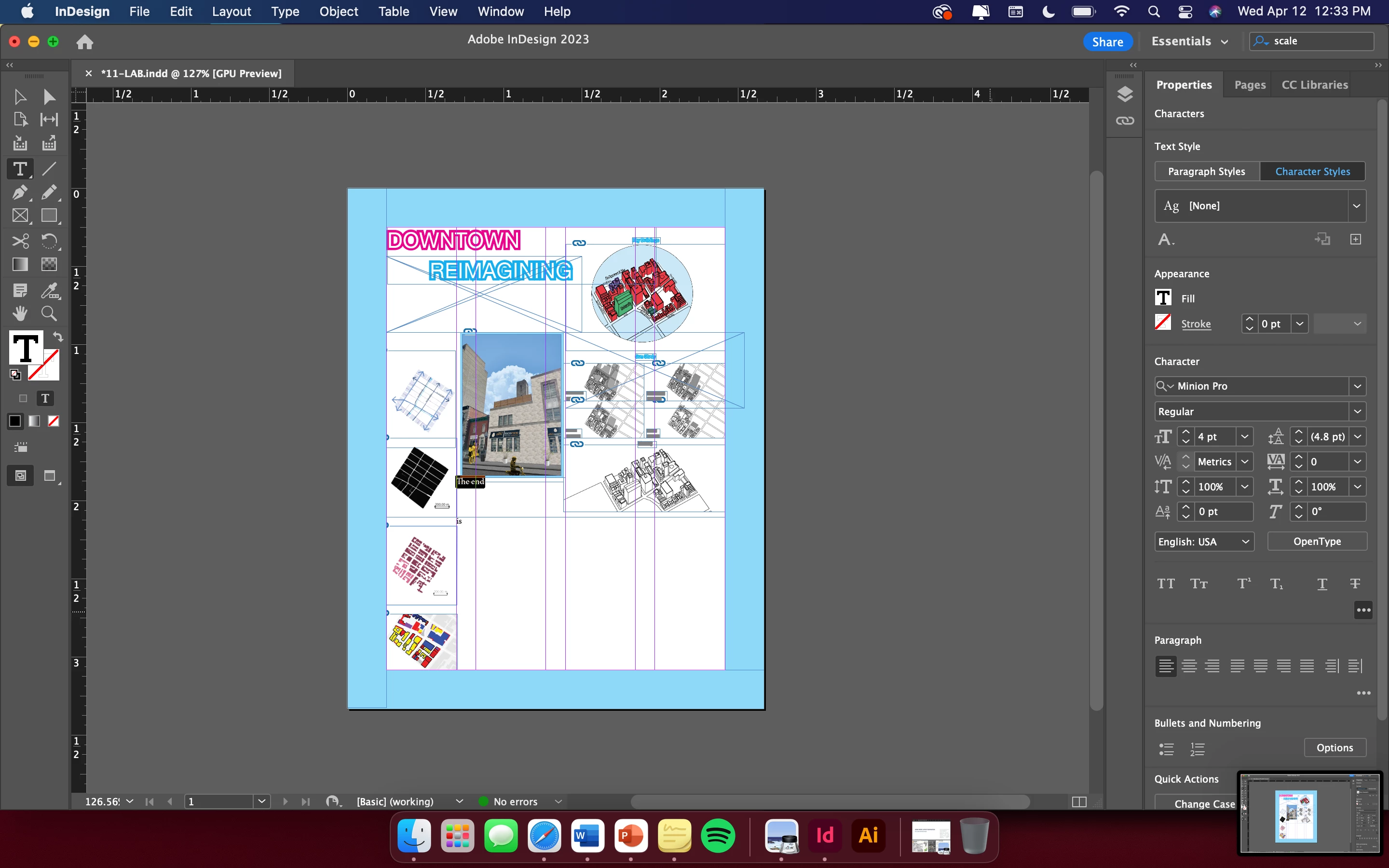Click the text Fill color swatch
1389x868 pixels.
click(1163, 298)
